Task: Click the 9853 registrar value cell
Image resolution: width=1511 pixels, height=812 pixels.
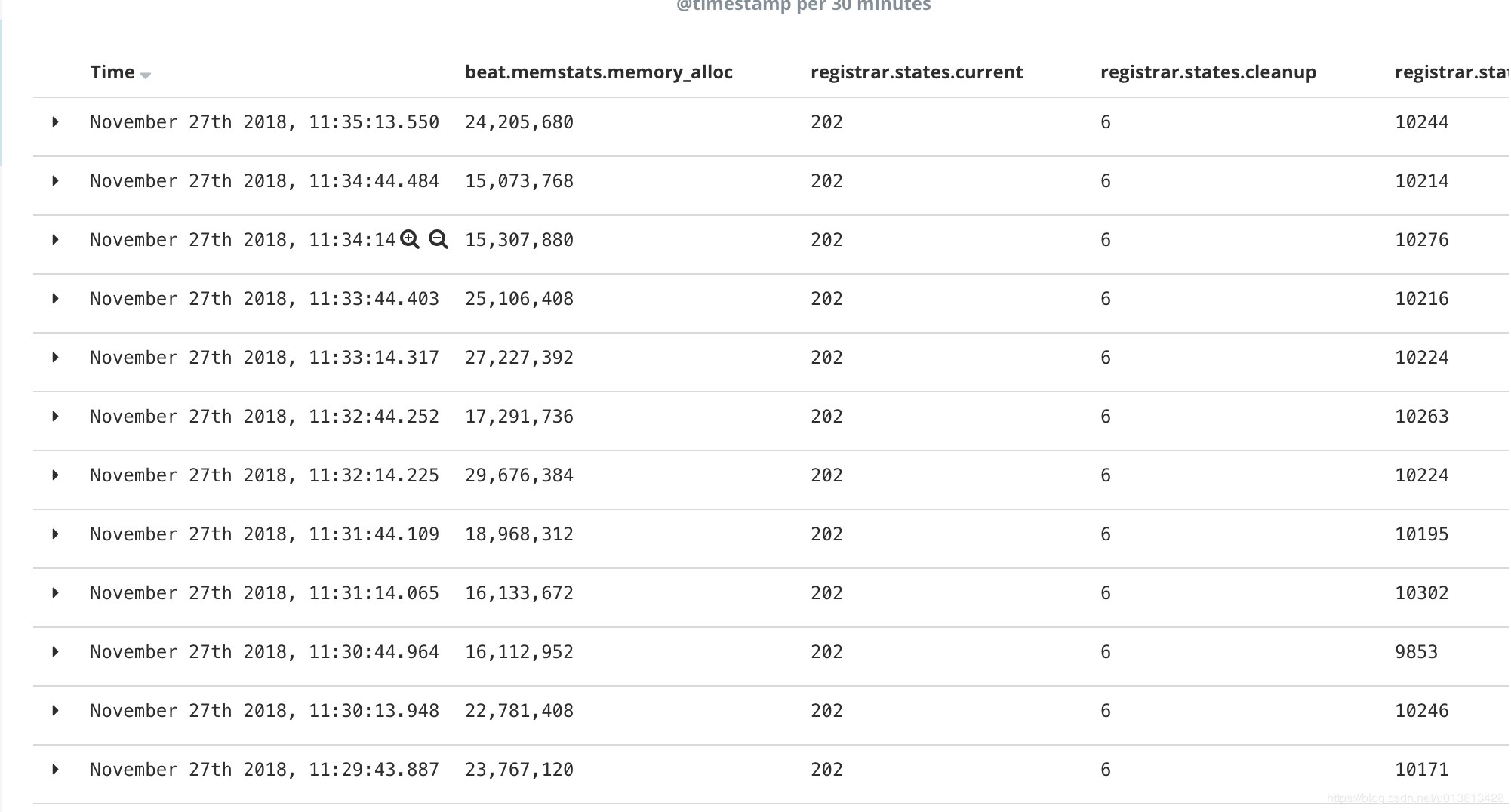Action: pos(1416,652)
